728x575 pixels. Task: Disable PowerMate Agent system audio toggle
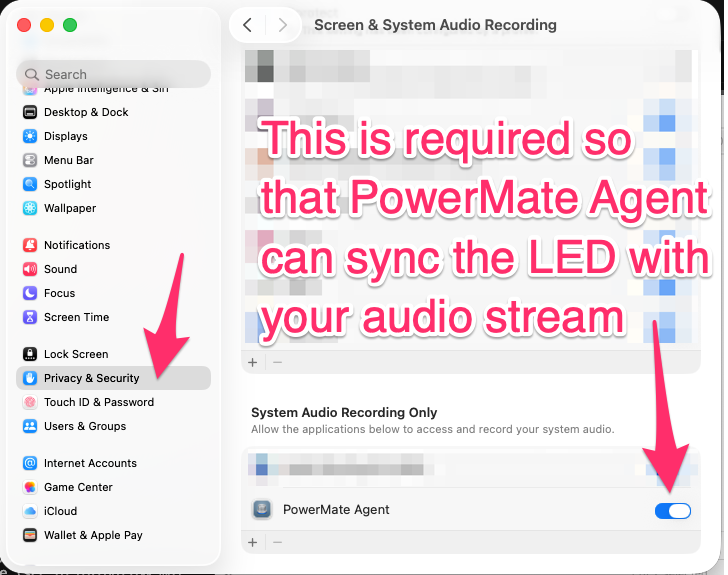point(673,511)
